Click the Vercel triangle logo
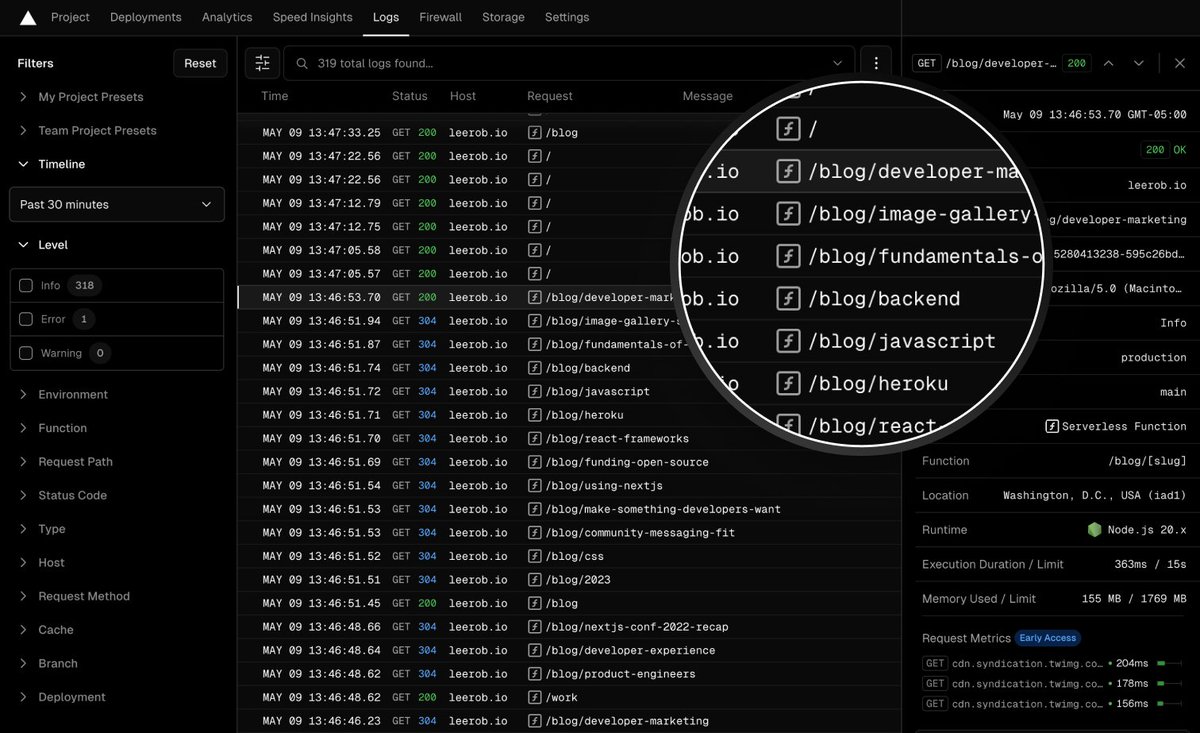This screenshot has height=733, width=1200. pos(28,17)
